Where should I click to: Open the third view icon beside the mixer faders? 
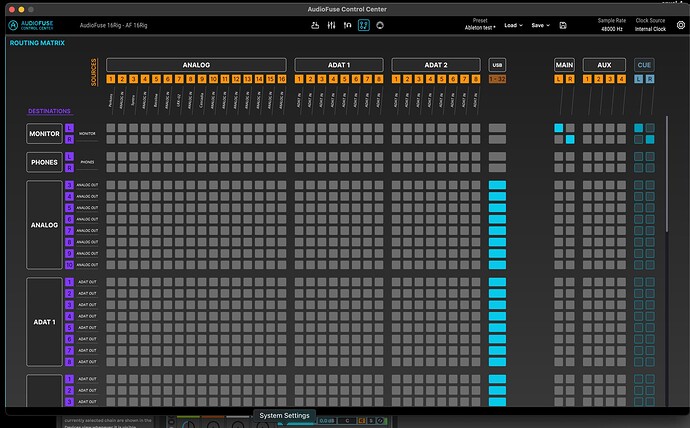[x=348, y=26]
